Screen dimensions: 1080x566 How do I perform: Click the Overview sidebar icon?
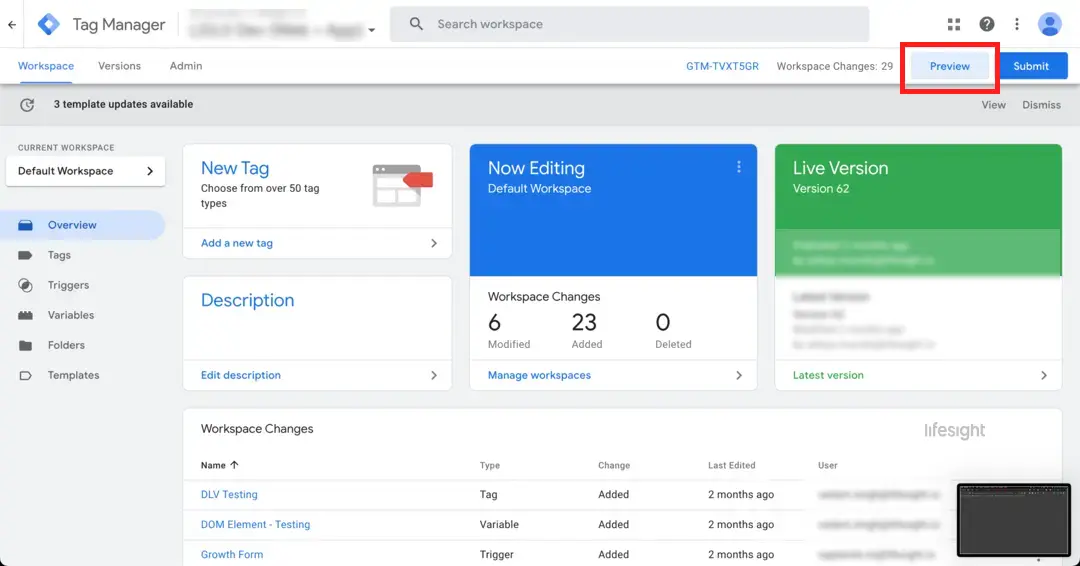click(x=25, y=225)
